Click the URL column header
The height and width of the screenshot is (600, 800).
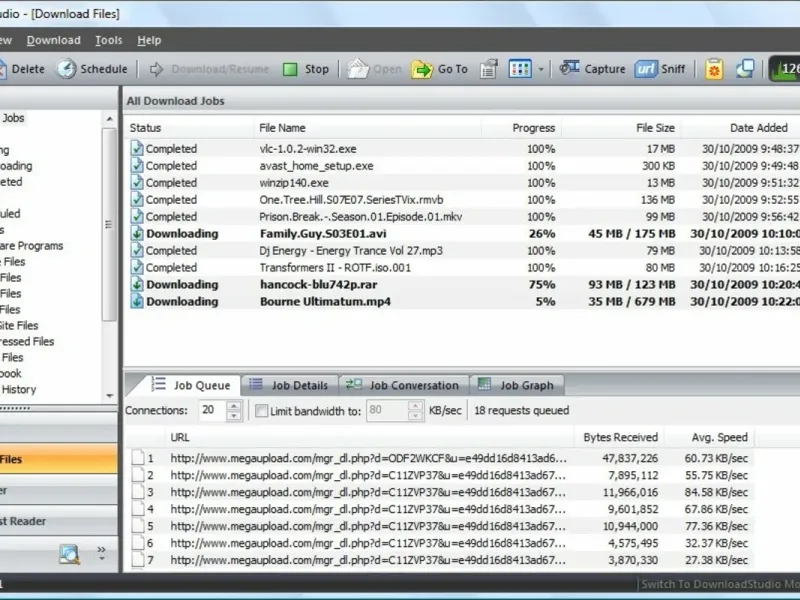[369, 437]
